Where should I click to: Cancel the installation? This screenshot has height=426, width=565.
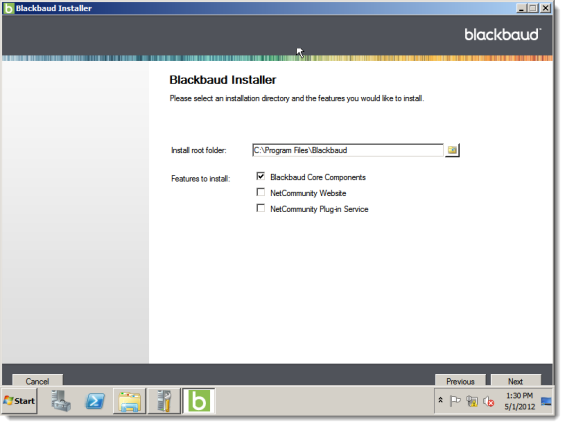[x=37, y=381]
